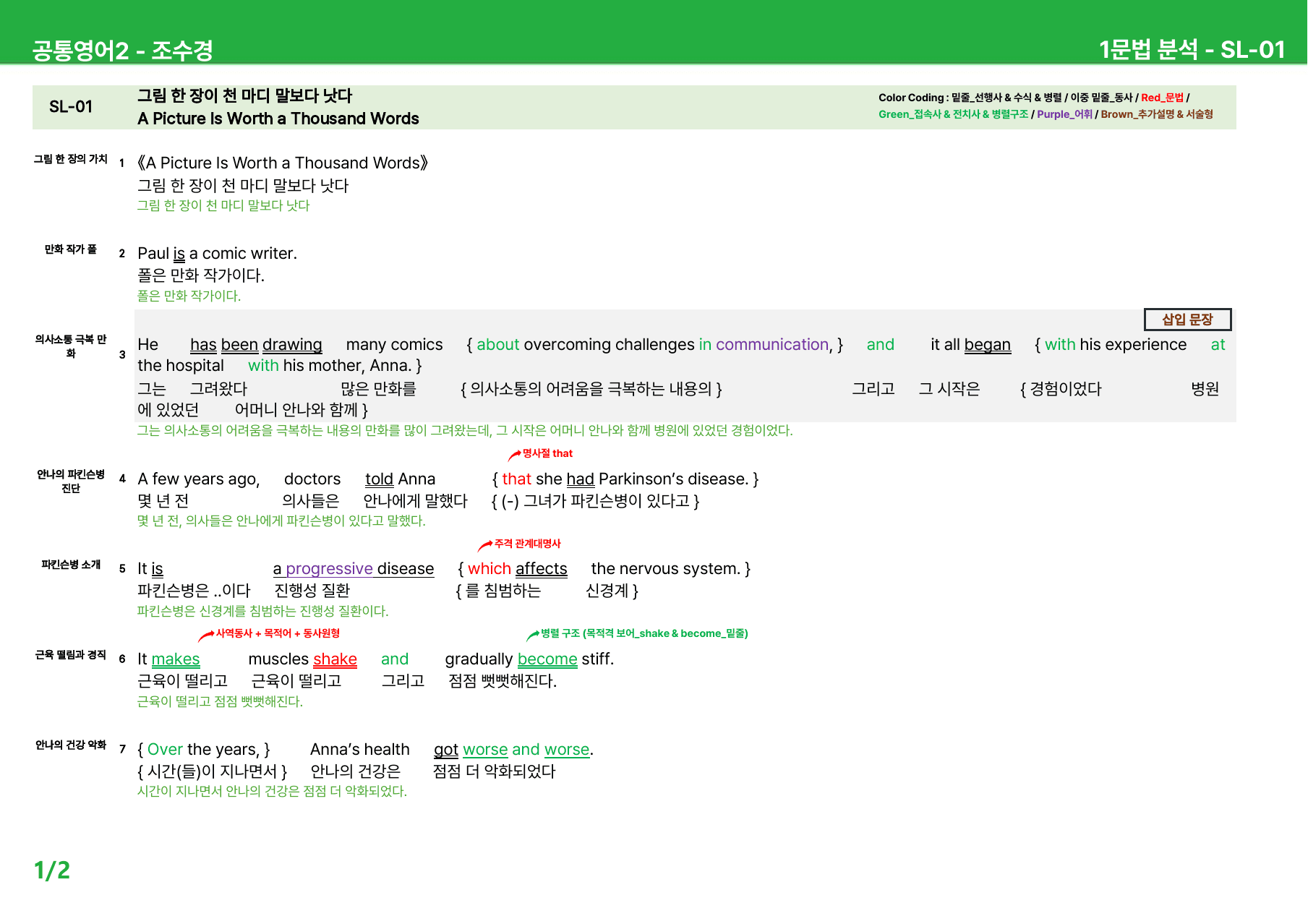Viewport: 1308px width, 924px height.
Task: Click the side label 안나의 건강 악화
Action: 71,745
